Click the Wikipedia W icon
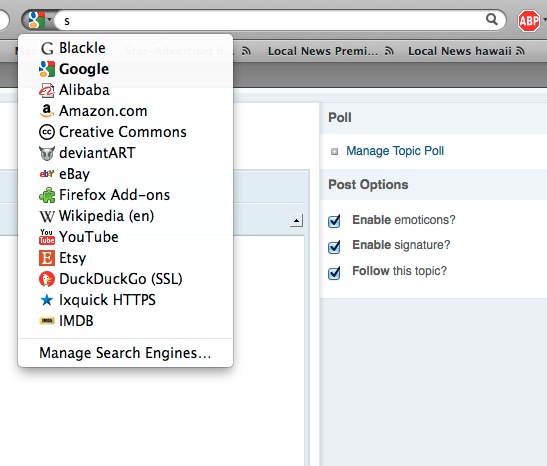 [x=47, y=216]
